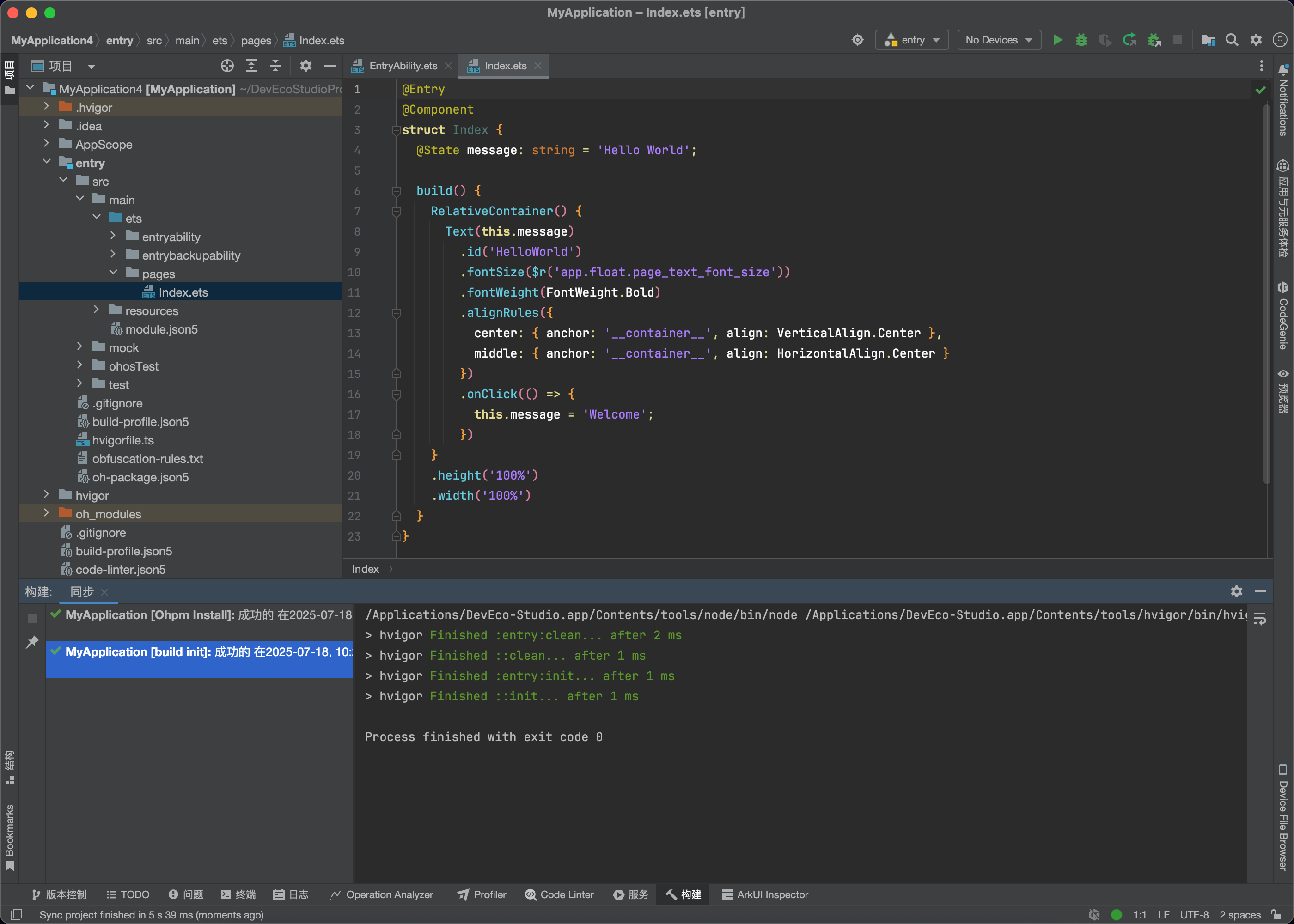Open Operation Analyzer tool window
Screen dimensions: 1294x924
381,894
